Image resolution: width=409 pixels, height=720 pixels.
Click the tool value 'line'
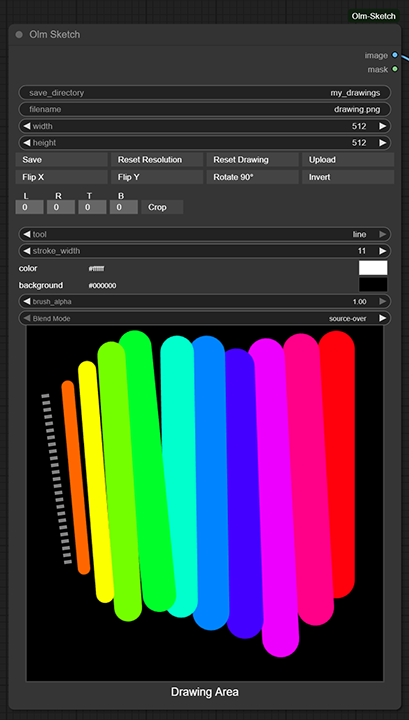tap(359, 234)
